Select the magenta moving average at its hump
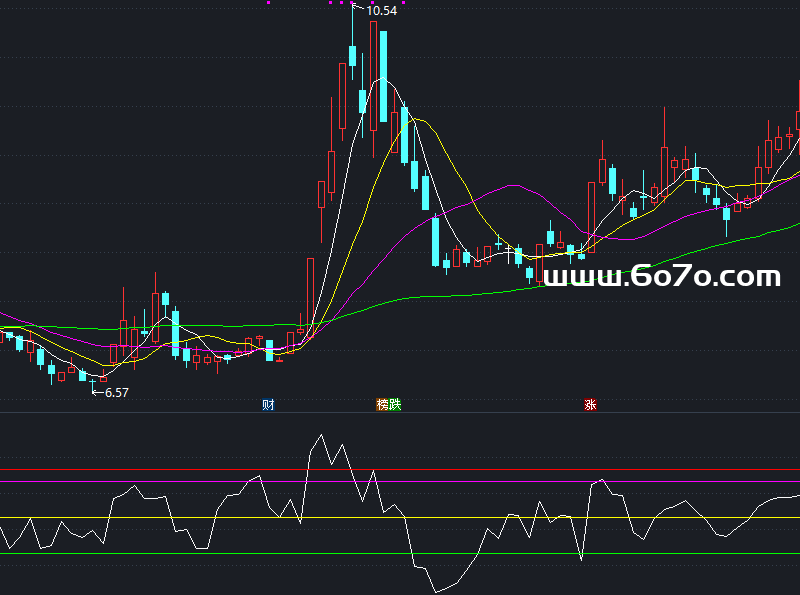Screen dimensions: 800x595 coord(512,187)
